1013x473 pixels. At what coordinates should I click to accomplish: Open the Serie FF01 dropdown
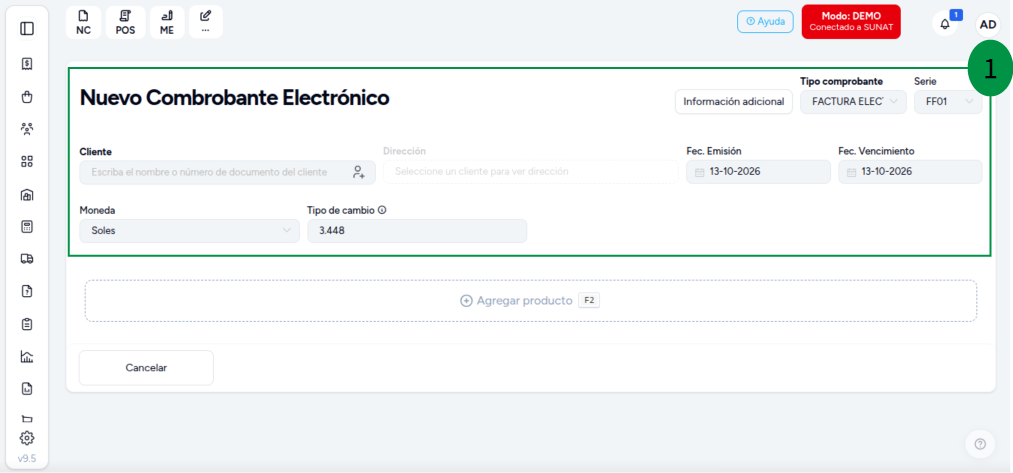[948, 101]
